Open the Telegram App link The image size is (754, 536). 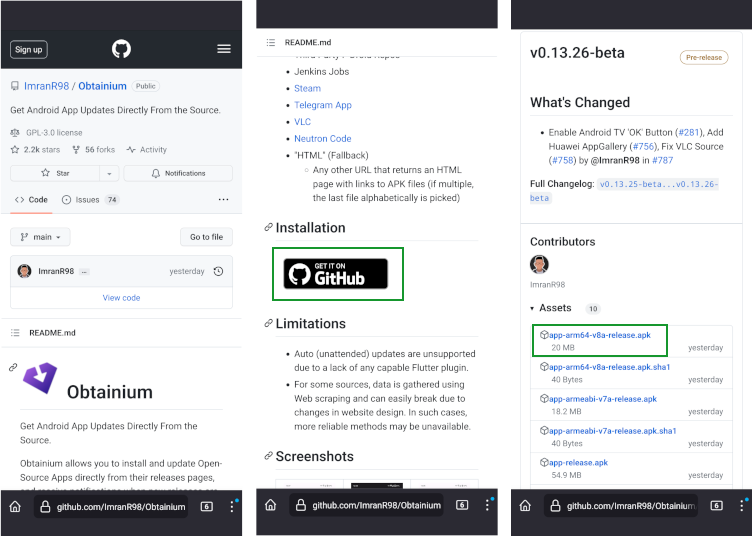323,105
